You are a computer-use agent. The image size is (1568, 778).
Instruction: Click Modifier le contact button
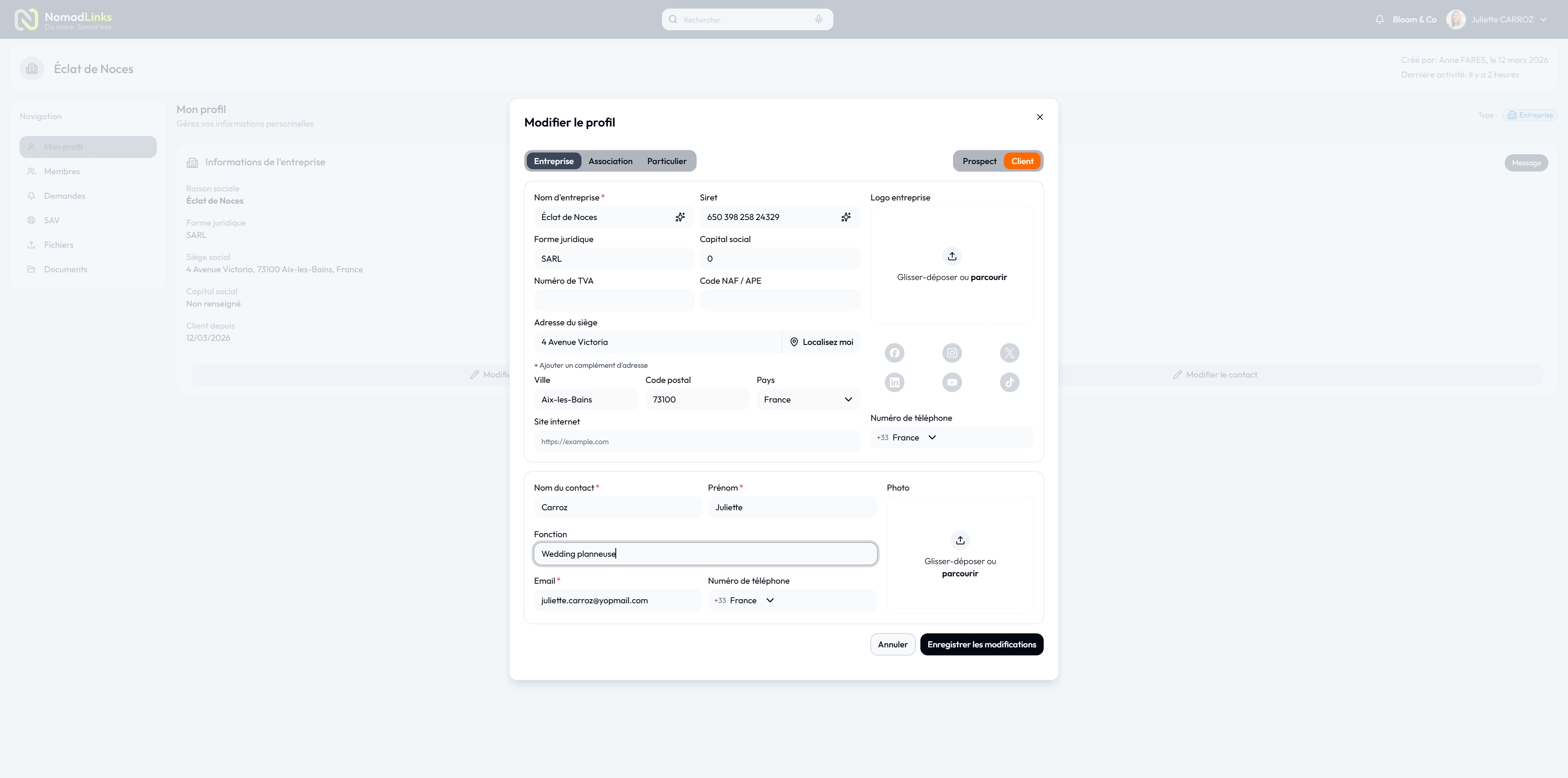(x=1215, y=375)
